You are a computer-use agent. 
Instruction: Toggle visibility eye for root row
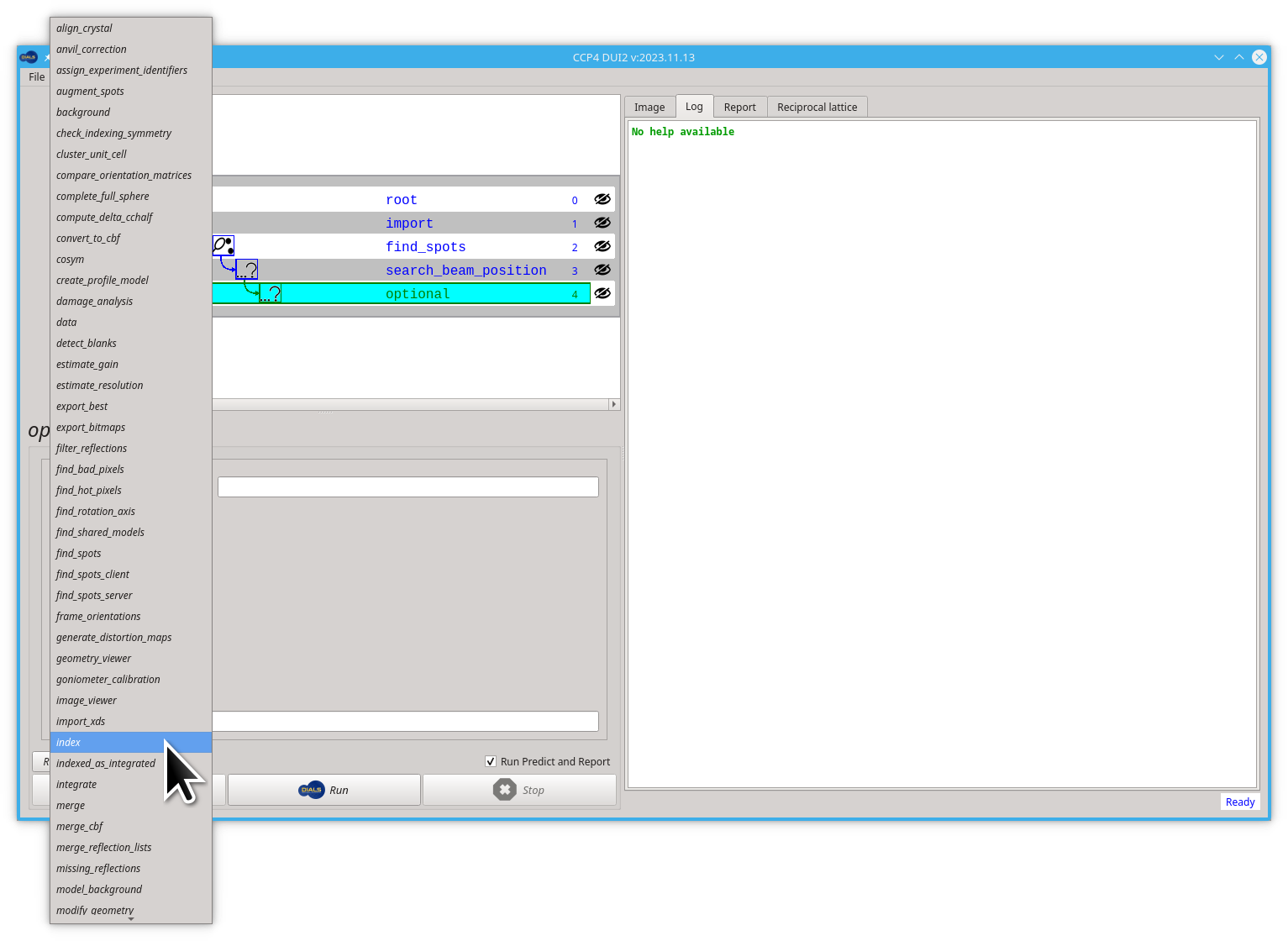click(602, 199)
